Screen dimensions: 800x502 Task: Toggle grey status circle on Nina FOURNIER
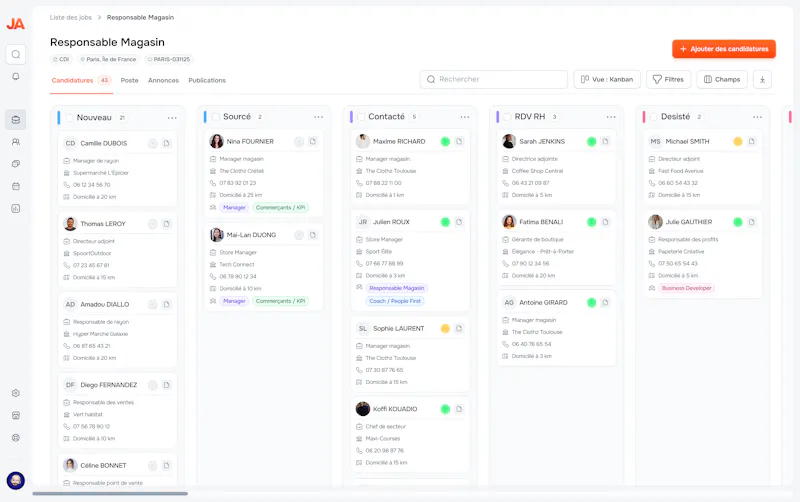[x=299, y=141]
